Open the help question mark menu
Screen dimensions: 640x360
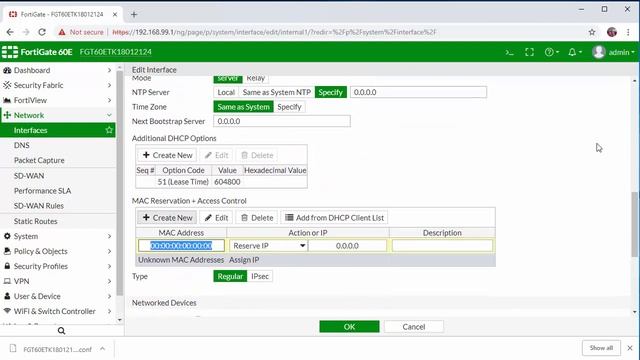551,52
